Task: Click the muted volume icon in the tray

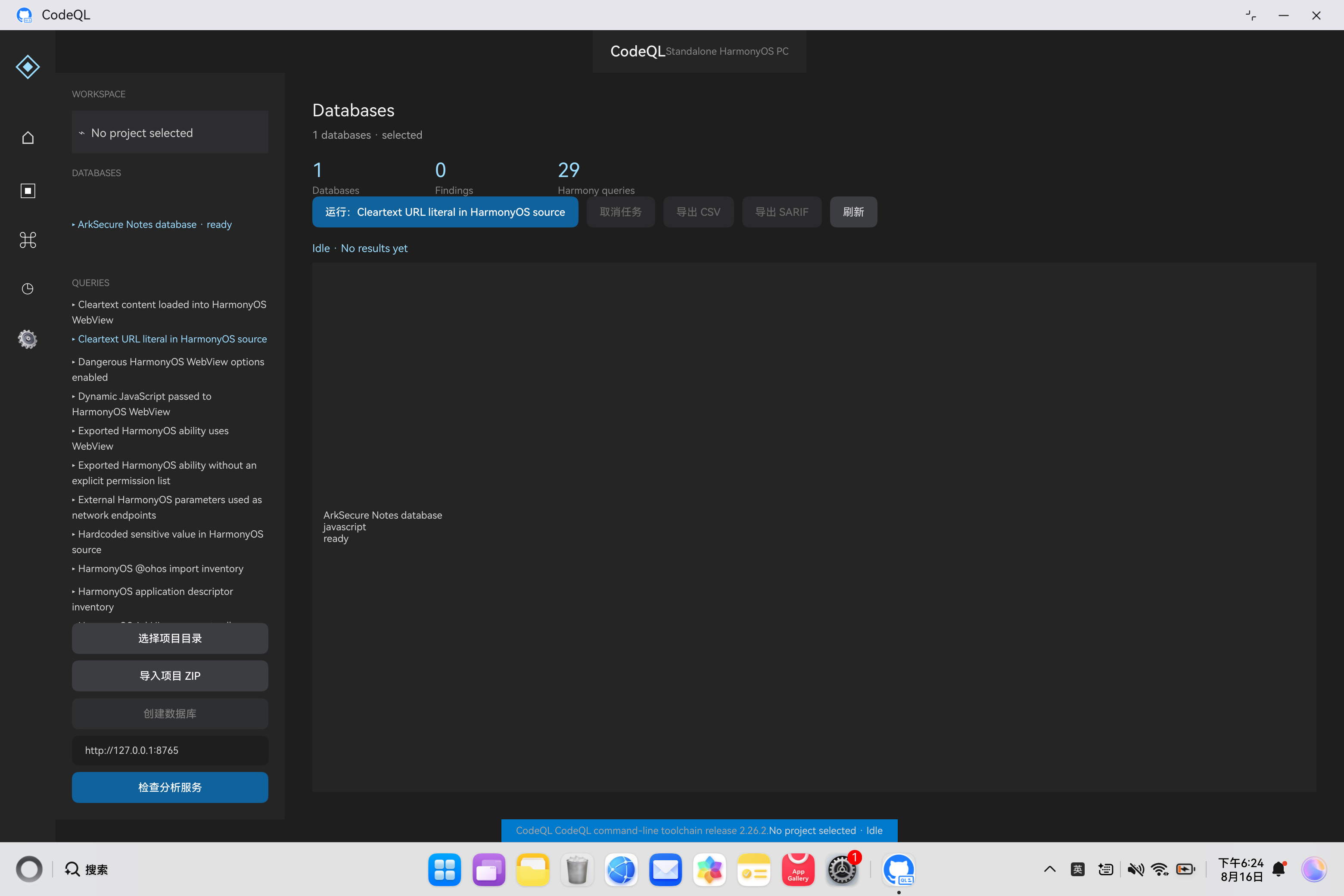Action: click(x=1136, y=870)
